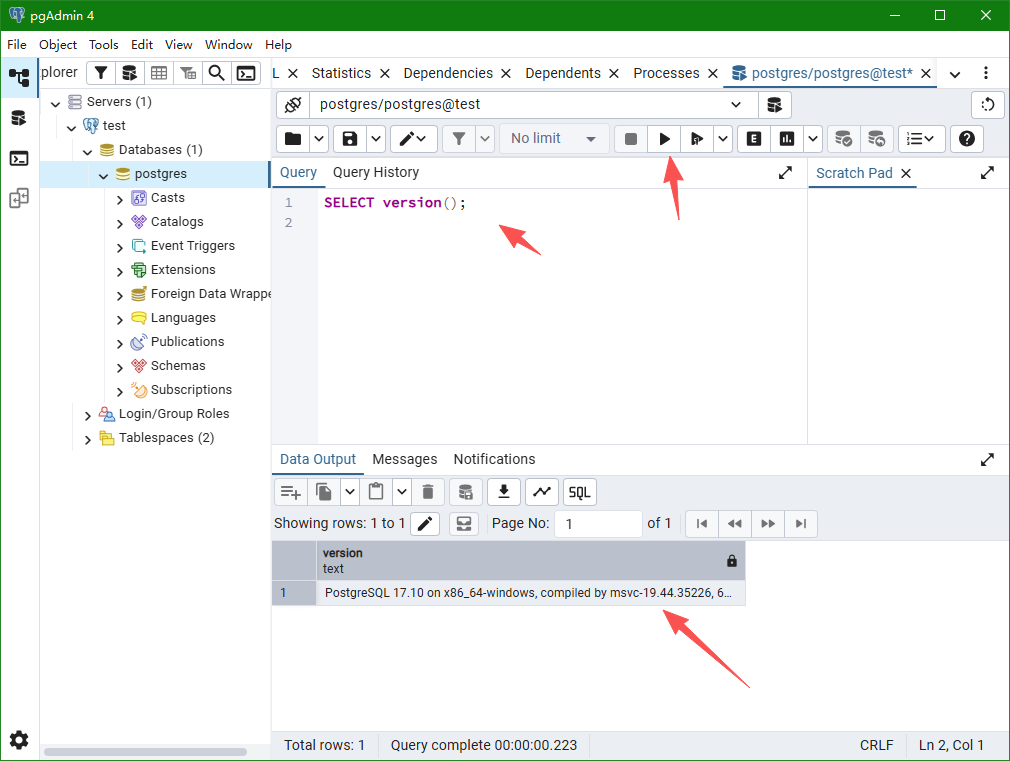Go to the last page button

coord(801,524)
